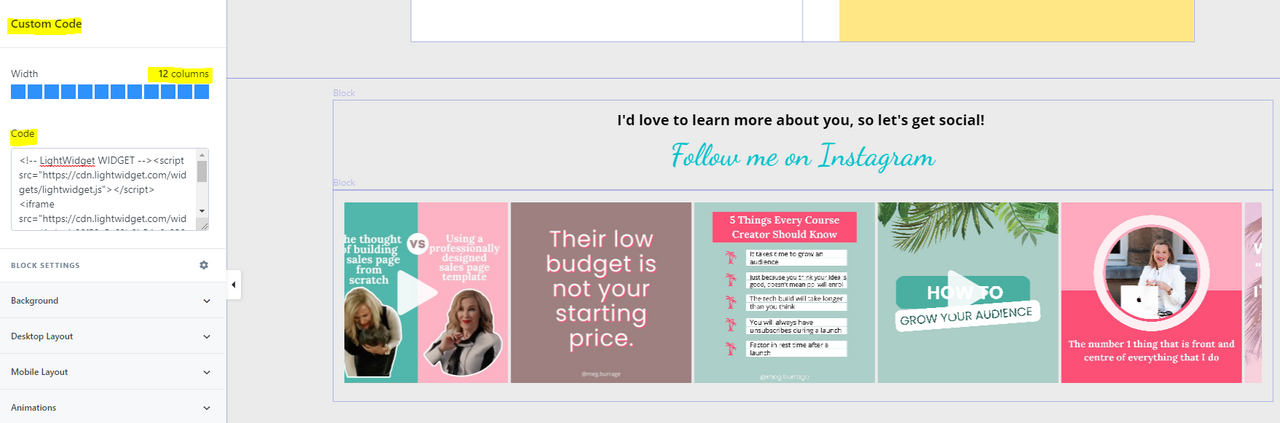Select the 'let's get social!' text line

coord(801,120)
